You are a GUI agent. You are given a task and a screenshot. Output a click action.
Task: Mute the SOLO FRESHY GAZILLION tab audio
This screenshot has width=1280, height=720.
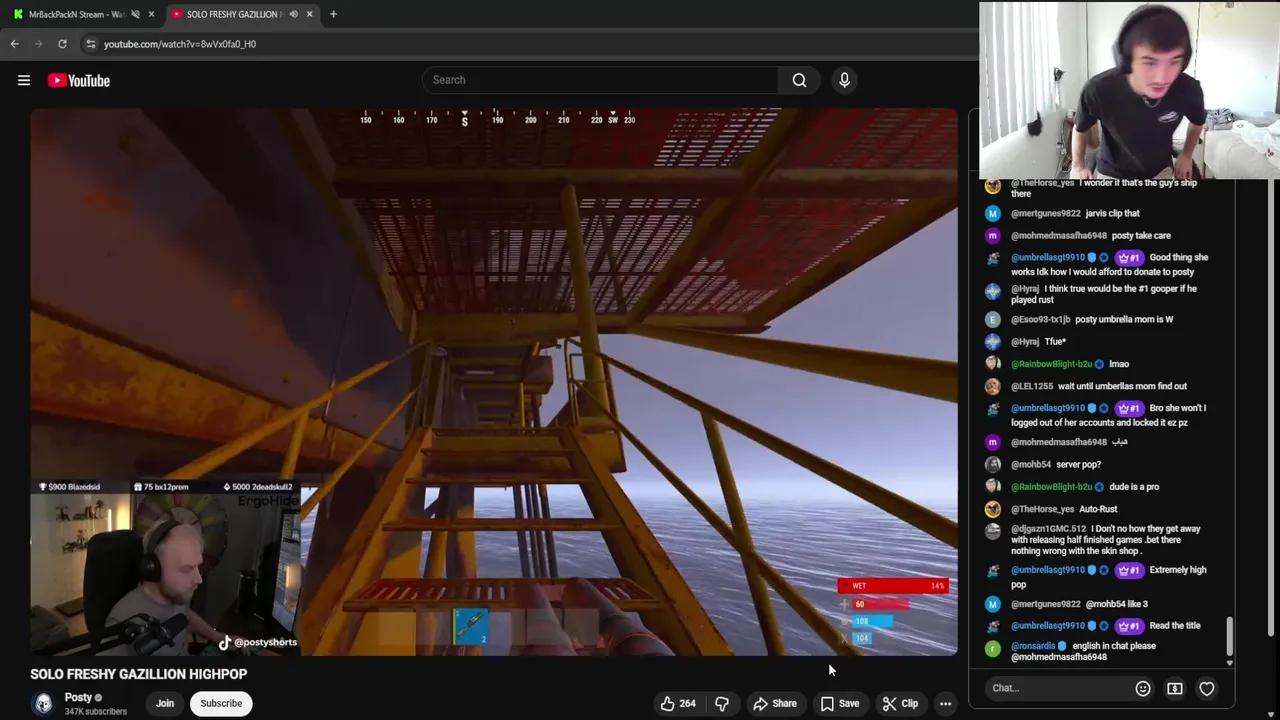coord(293,14)
